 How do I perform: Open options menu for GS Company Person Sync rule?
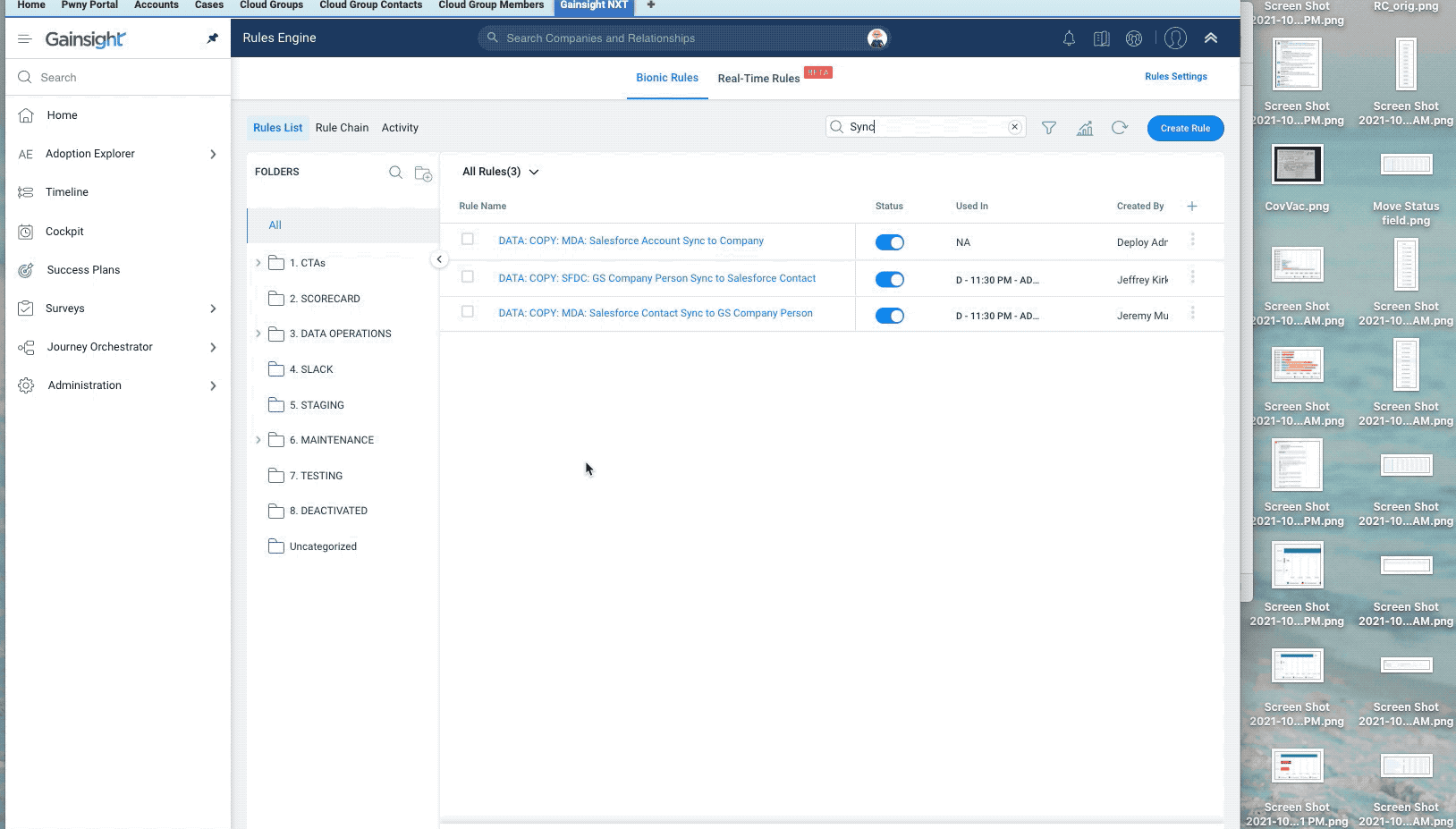[x=1193, y=277]
